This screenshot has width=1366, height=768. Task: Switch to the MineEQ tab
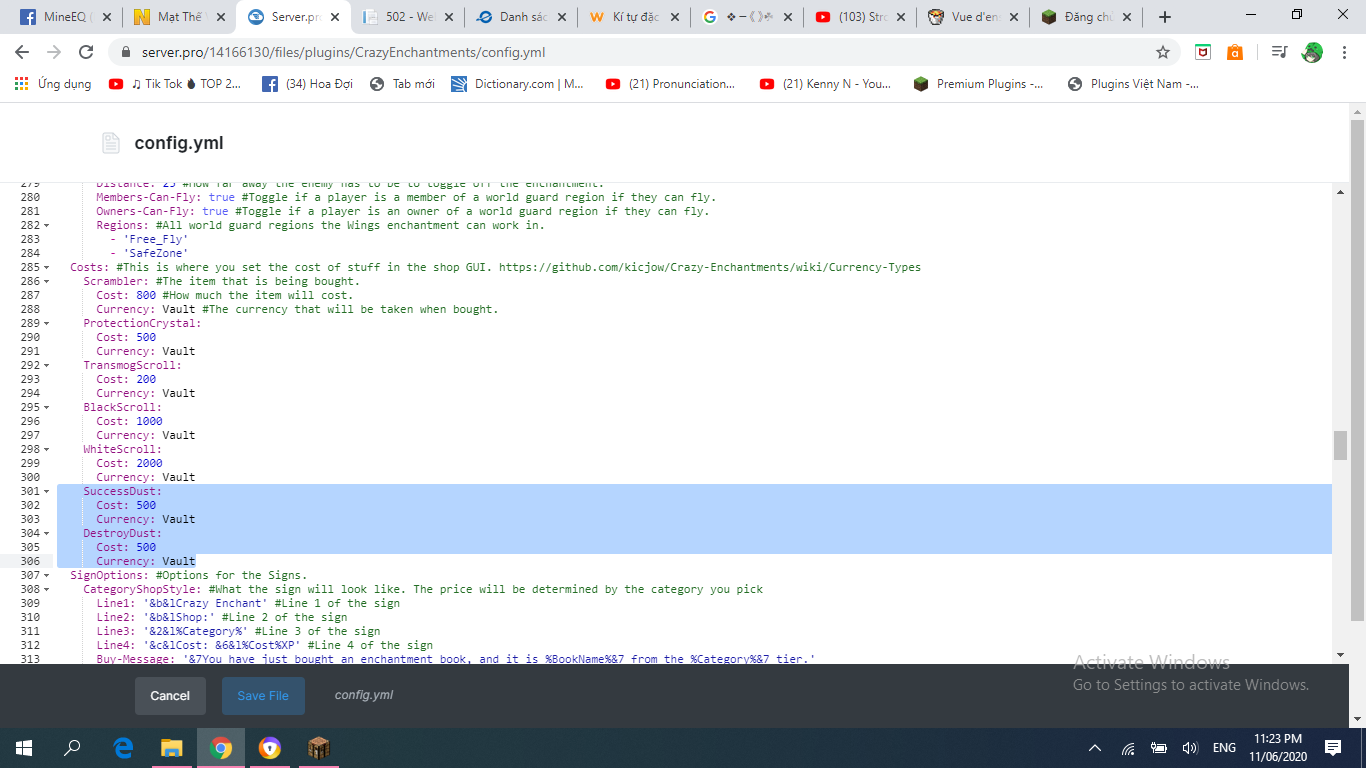[65, 17]
